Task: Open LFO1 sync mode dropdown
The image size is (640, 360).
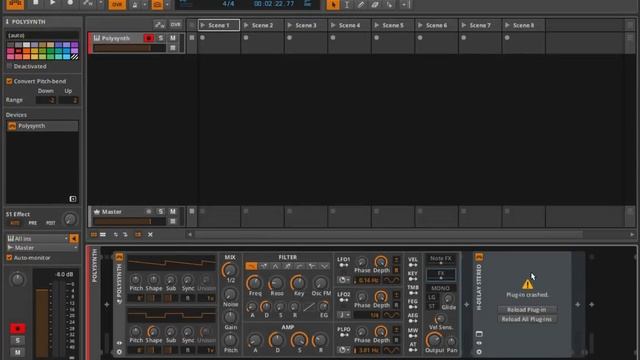Action: (344, 280)
